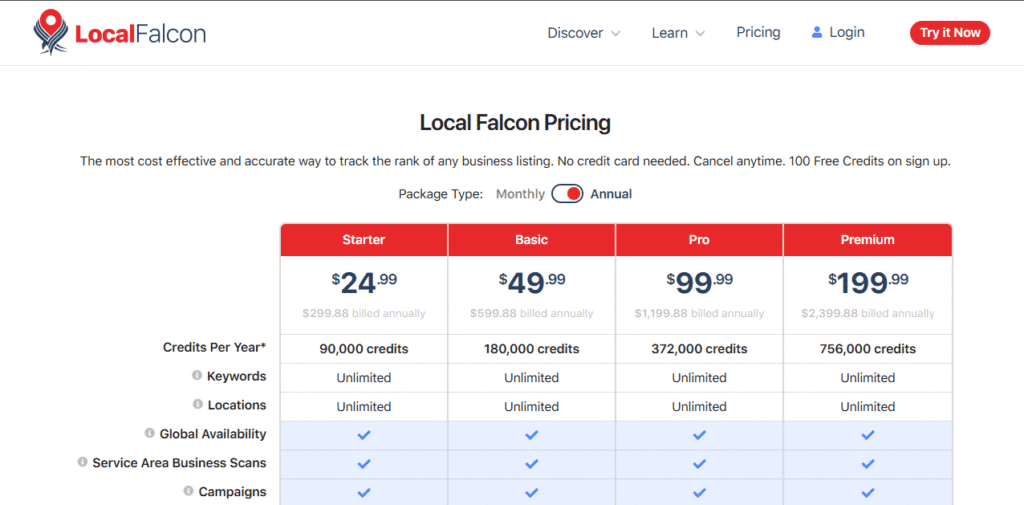
Task: Click the info icon next to Campaigns
Action: [x=188, y=491]
